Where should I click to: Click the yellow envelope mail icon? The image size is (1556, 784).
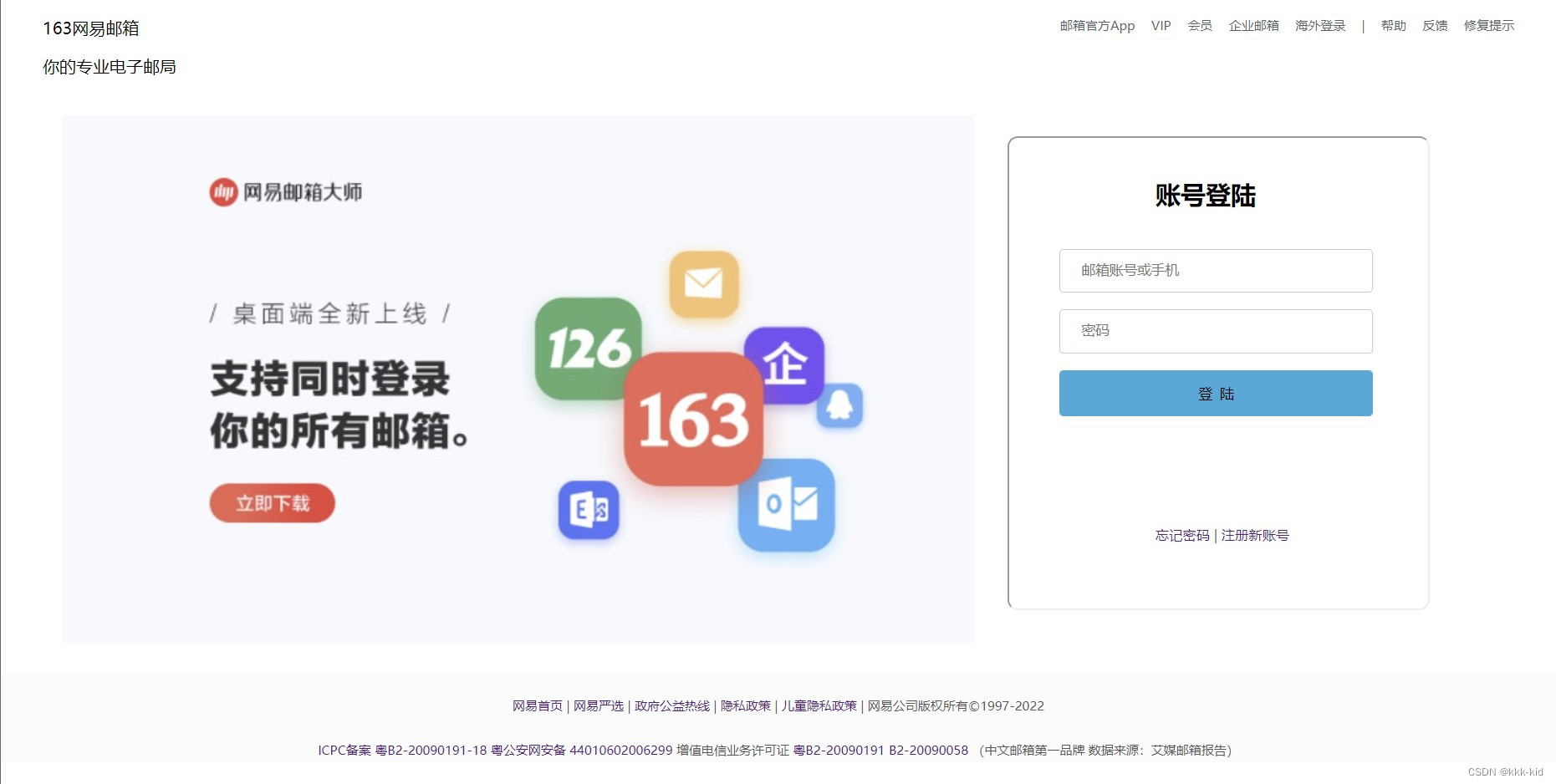tap(704, 284)
